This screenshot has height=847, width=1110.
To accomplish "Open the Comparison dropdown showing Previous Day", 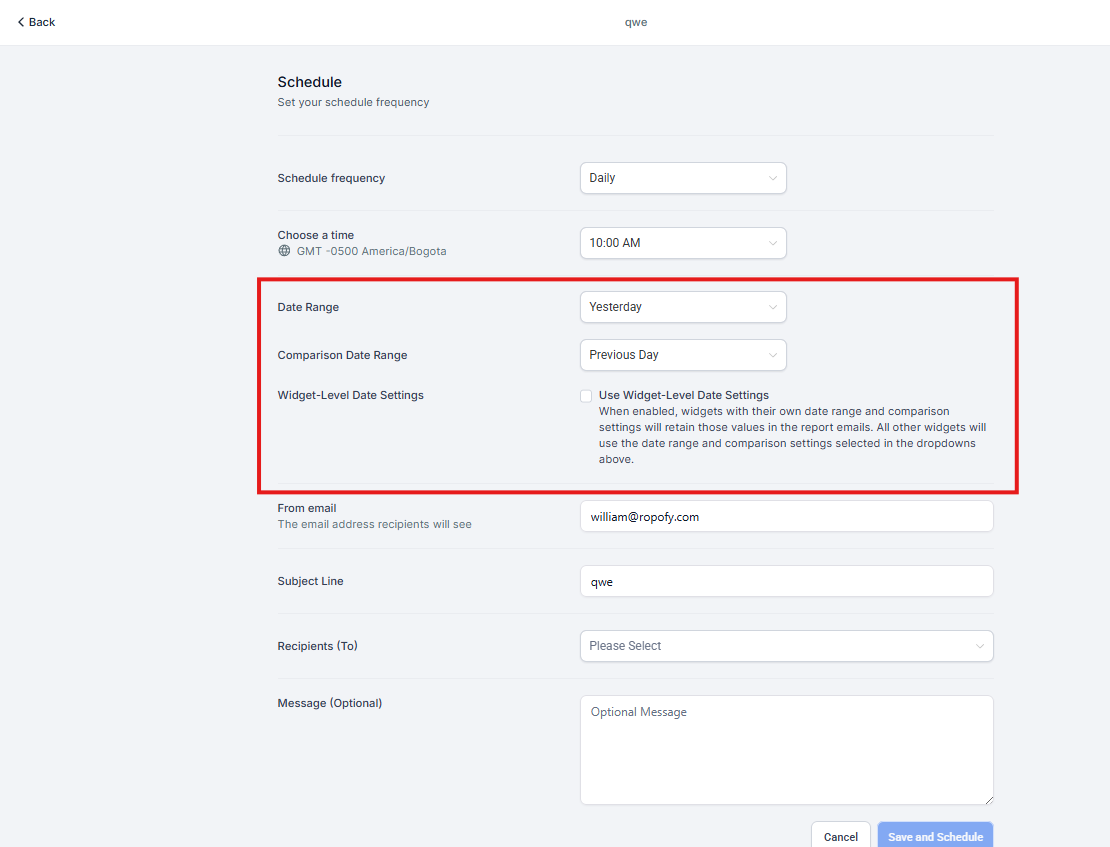I will [672, 355].
